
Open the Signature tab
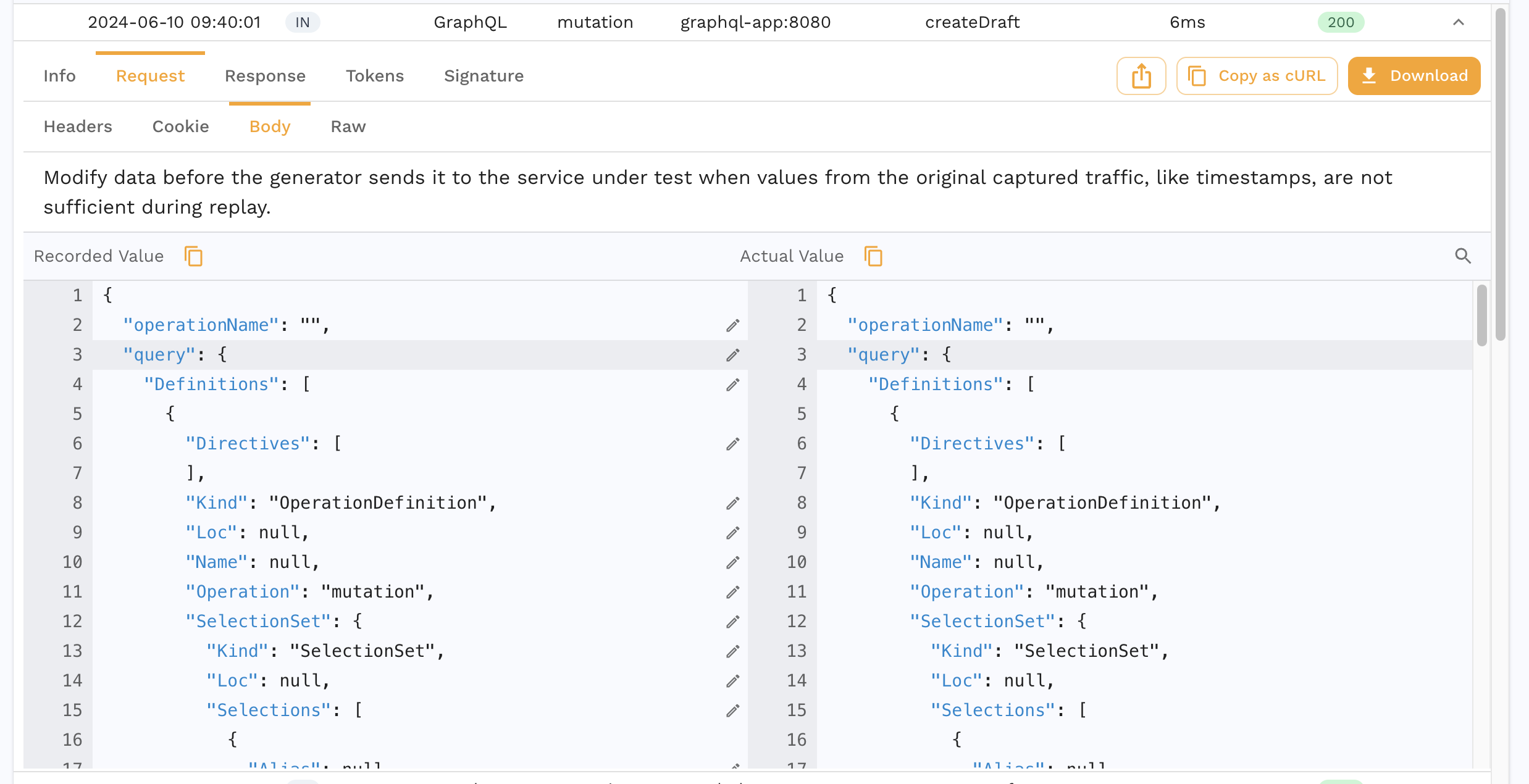point(484,76)
